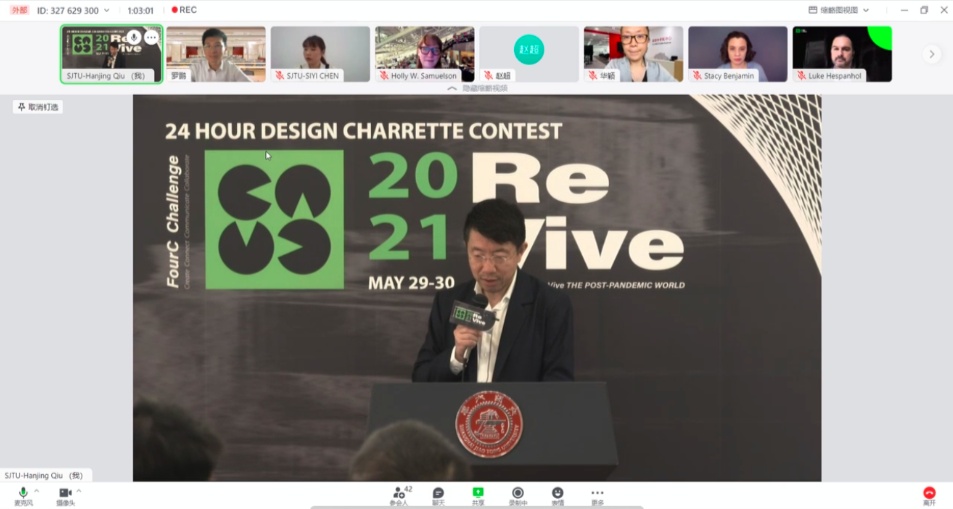Show next page of participant thumbnails
The width and height of the screenshot is (953, 509).
[932, 54]
